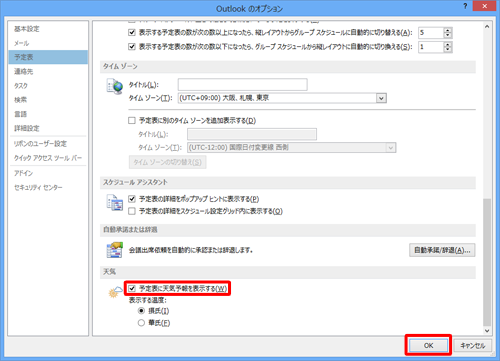Toggle show weather forecast on calendar (W)
The height and width of the screenshot is (361, 500).
pyautogui.click(x=132, y=288)
